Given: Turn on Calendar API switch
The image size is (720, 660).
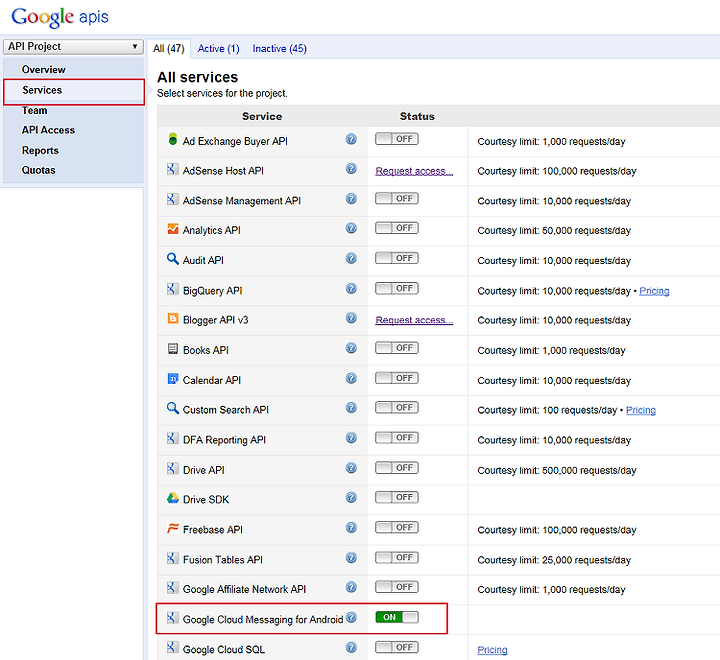Looking at the screenshot, I should [x=397, y=378].
